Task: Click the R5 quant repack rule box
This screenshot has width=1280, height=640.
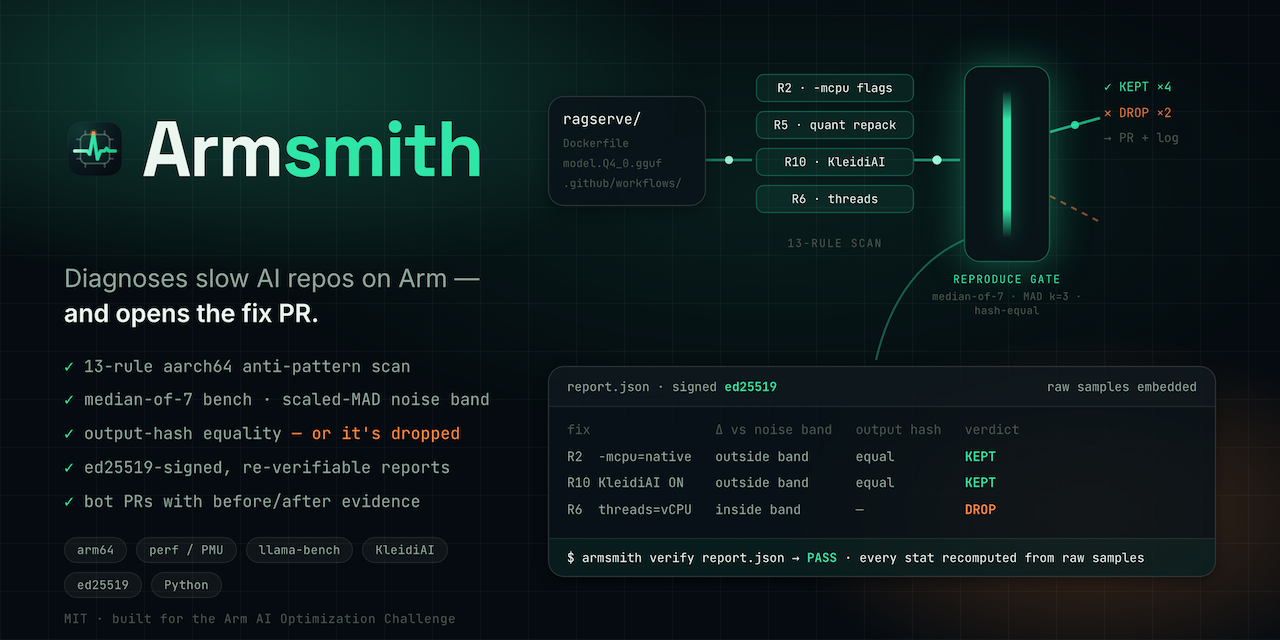Action: pyautogui.click(x=835, y=125)
